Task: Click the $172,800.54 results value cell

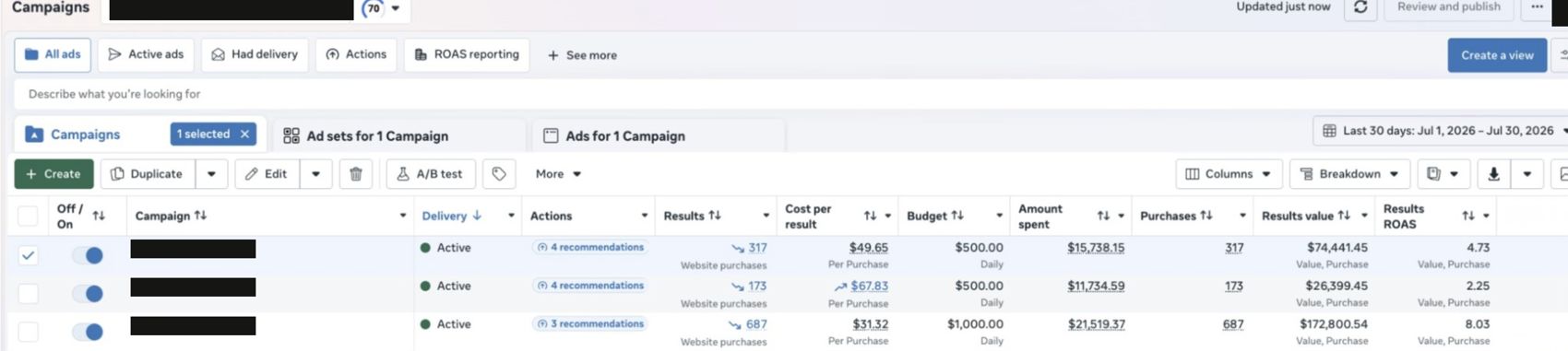Action: [1333, 324]
